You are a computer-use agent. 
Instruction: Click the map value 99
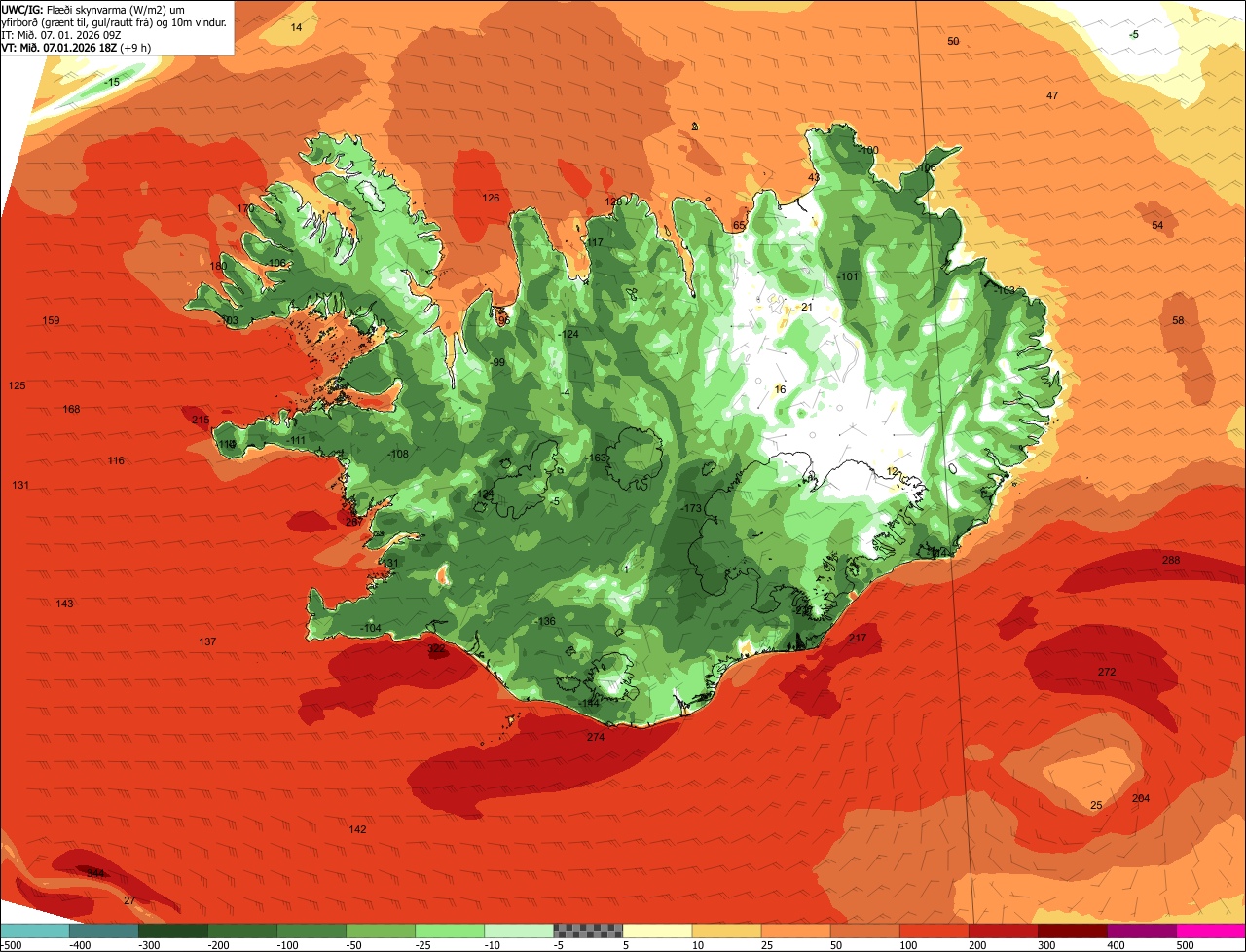pos(499,363)
